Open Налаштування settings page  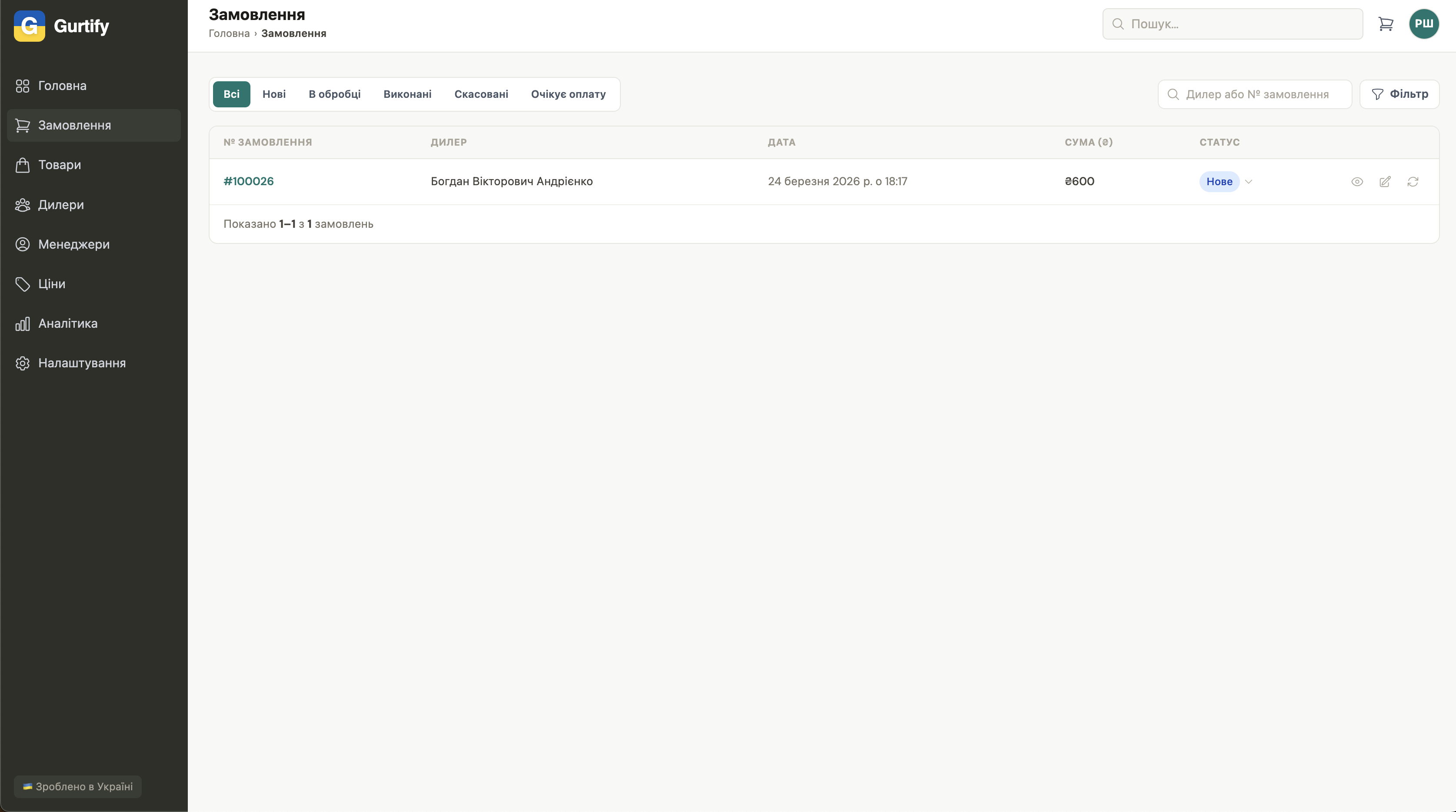81,363
